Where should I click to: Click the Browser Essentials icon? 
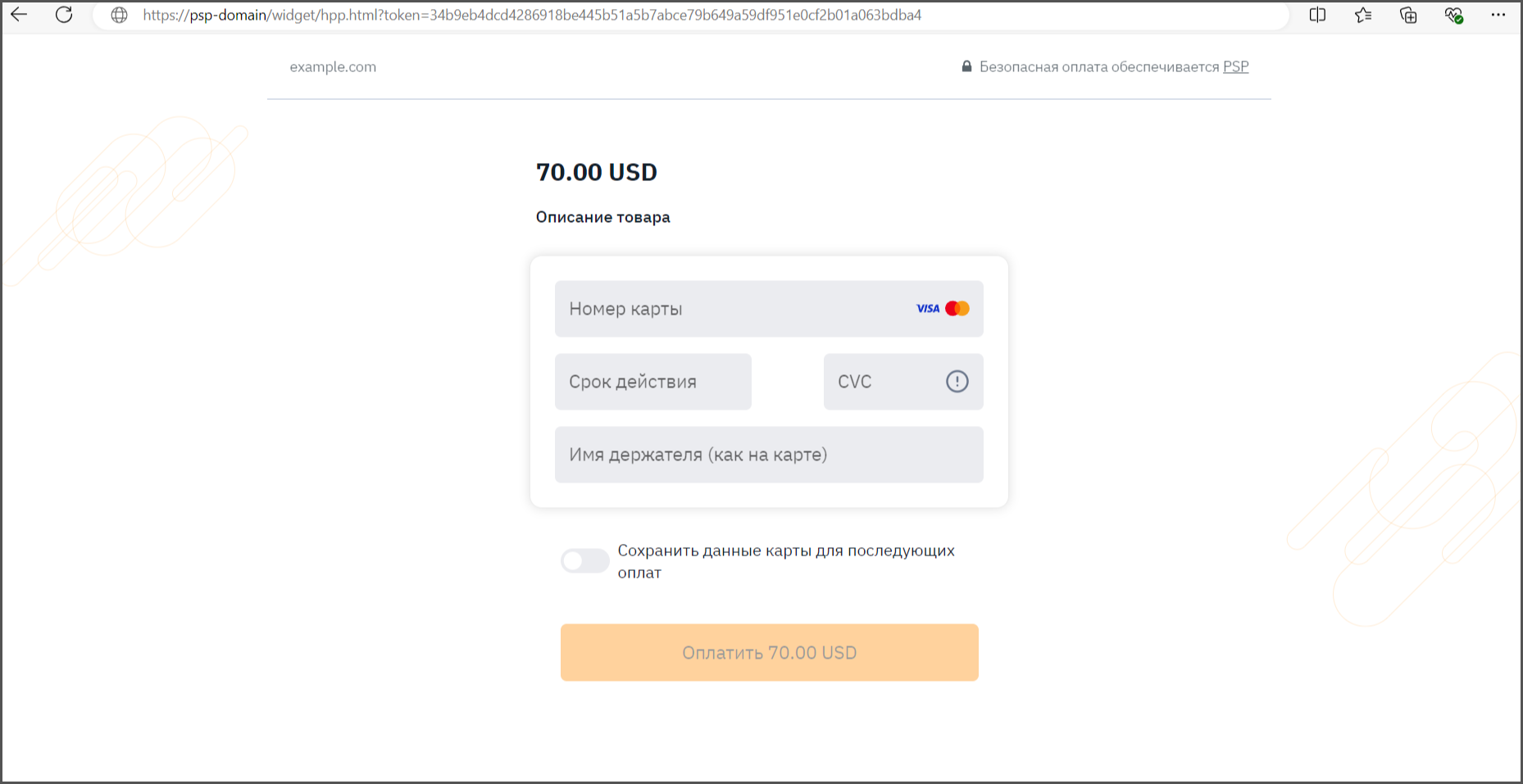point(1453,15)
